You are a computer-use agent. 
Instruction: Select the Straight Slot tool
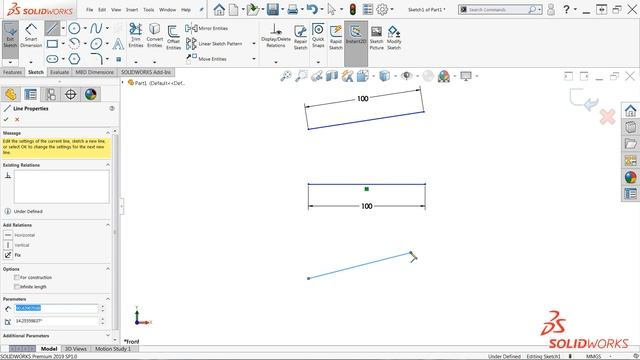point(52,59)
